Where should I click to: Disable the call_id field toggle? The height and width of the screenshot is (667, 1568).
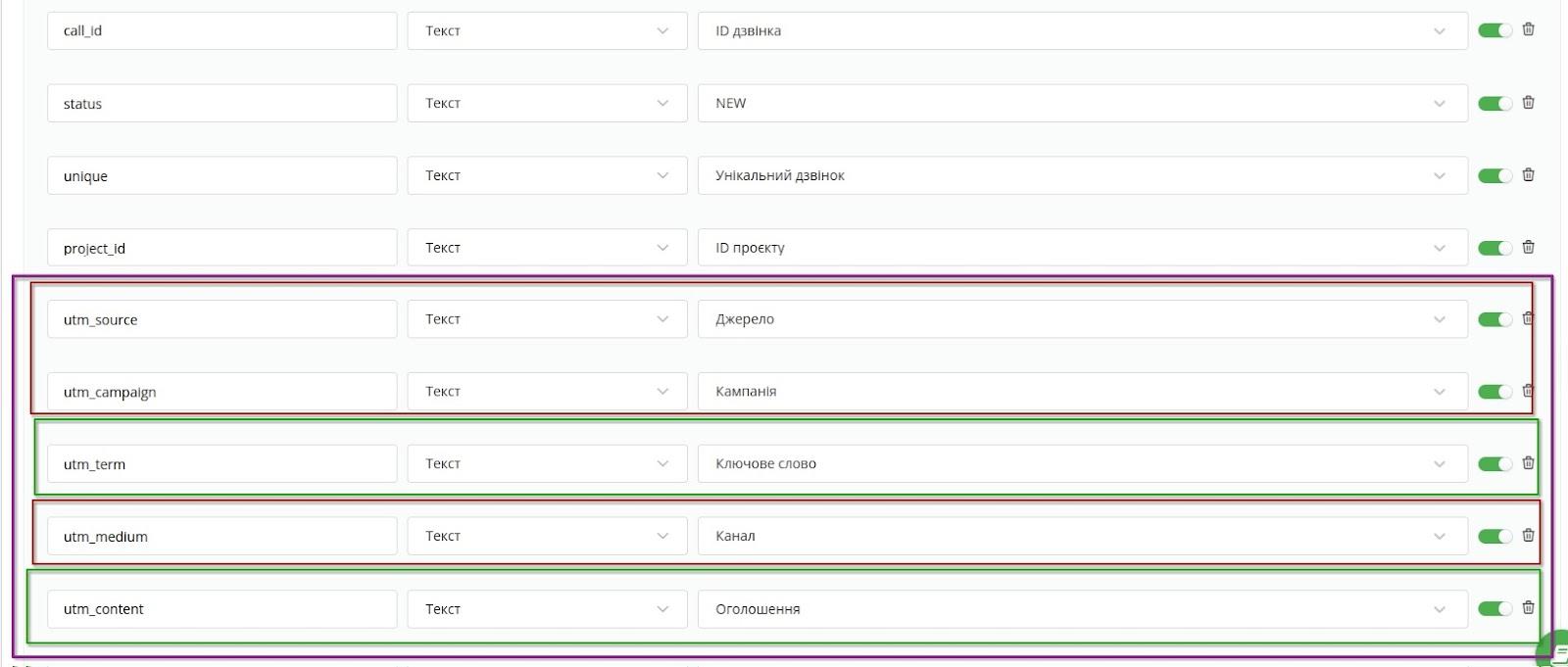pos(1494,30)
